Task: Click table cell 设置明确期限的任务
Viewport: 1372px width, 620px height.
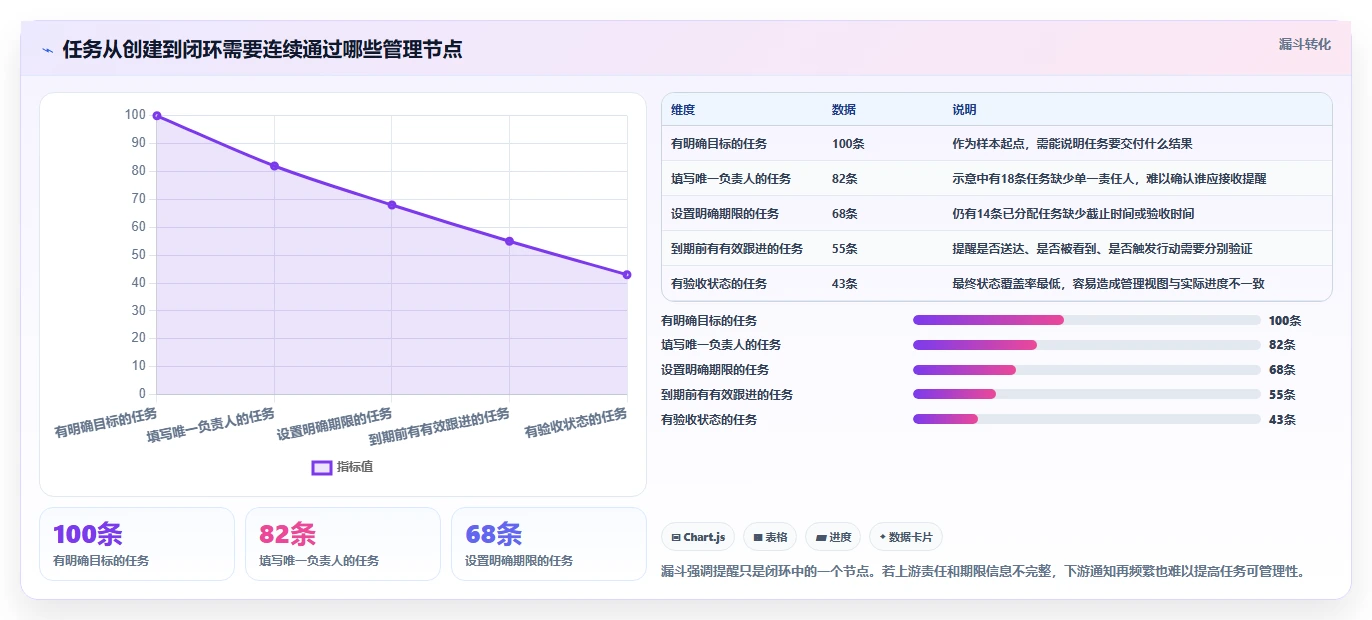Action: (x=725, y=214)
